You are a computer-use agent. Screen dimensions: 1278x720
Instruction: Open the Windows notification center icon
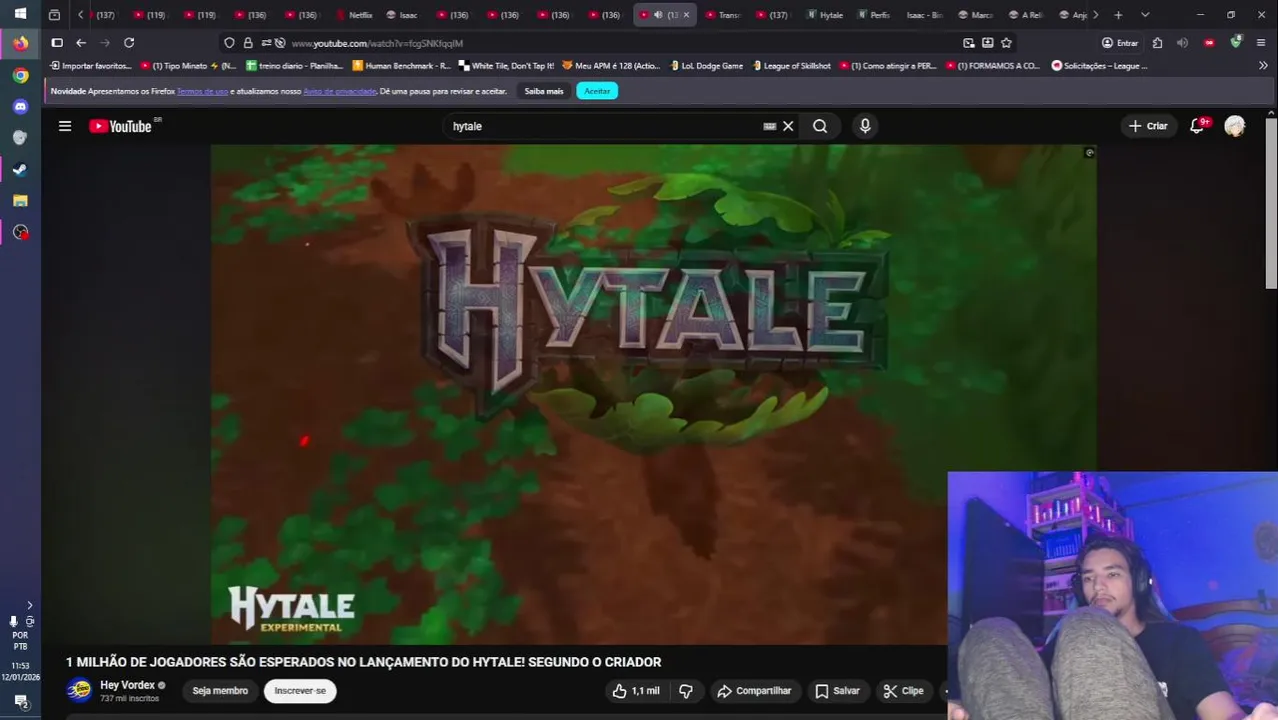[x=20, y=701]
